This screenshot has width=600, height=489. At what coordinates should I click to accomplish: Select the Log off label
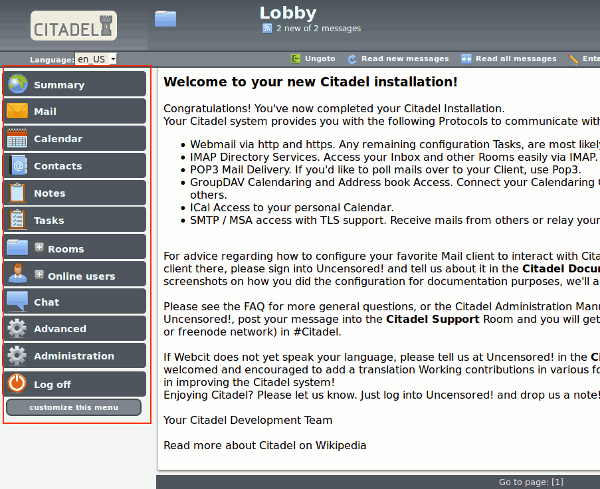[x=52, y=385]
